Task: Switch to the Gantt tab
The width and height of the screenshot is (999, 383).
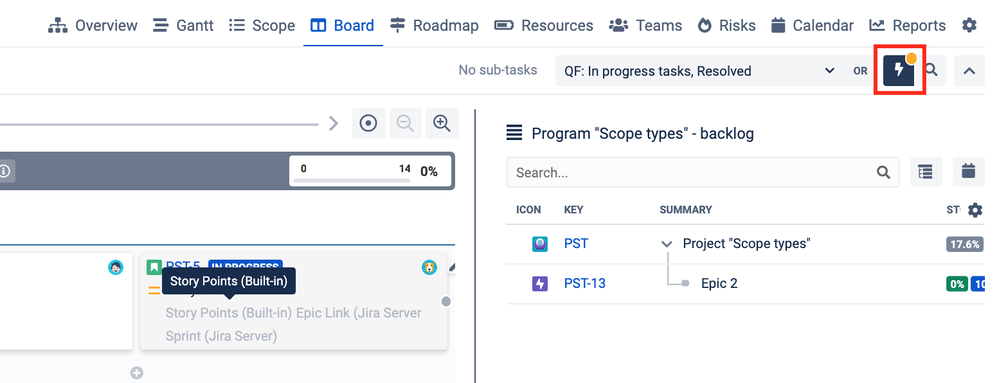Action: (x=183, y=25)
